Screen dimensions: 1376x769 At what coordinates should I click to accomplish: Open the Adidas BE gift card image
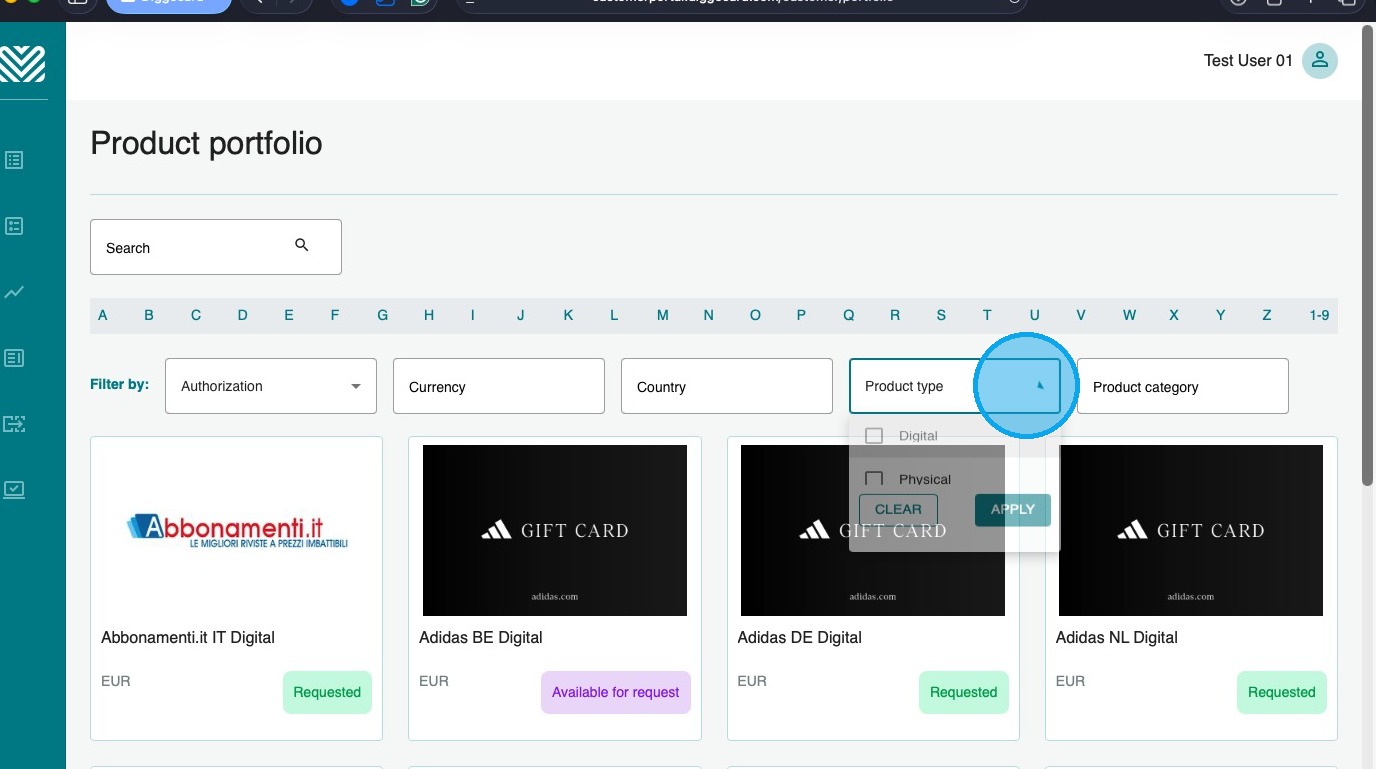coord(555,531)
